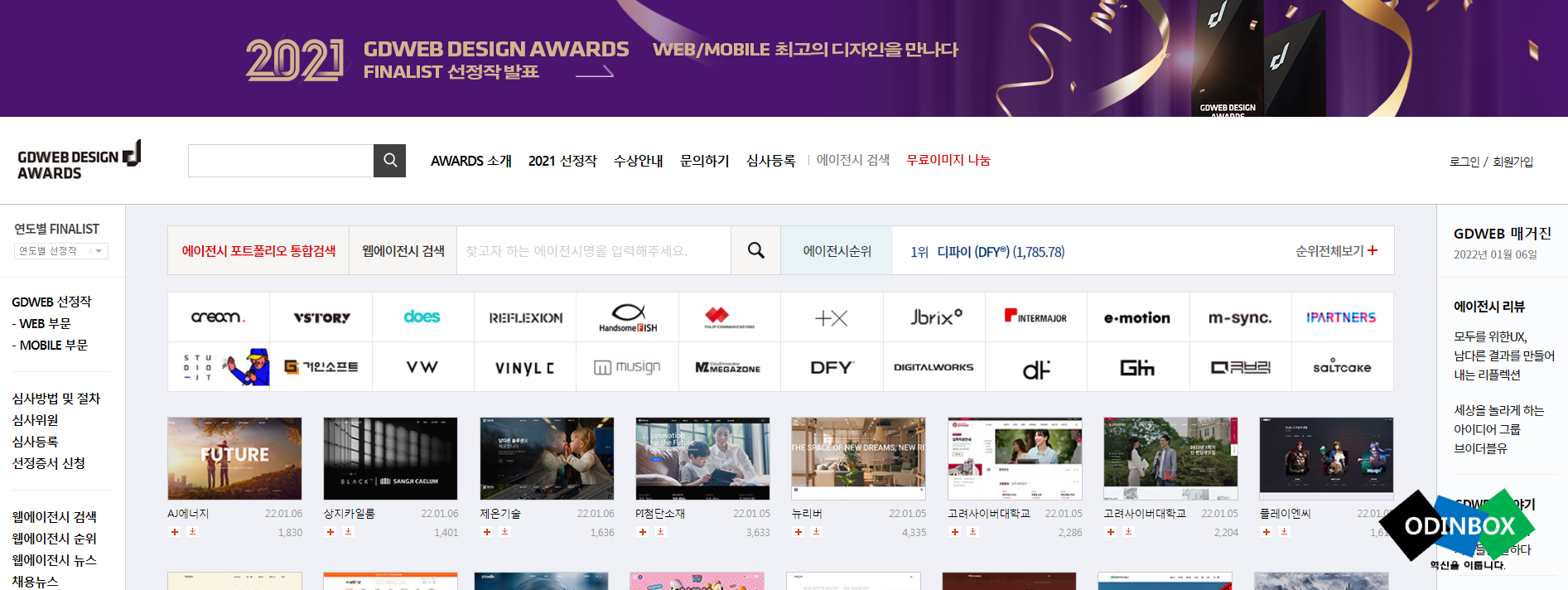Open the e-motion agency logo

click(x=1138, y=317)
